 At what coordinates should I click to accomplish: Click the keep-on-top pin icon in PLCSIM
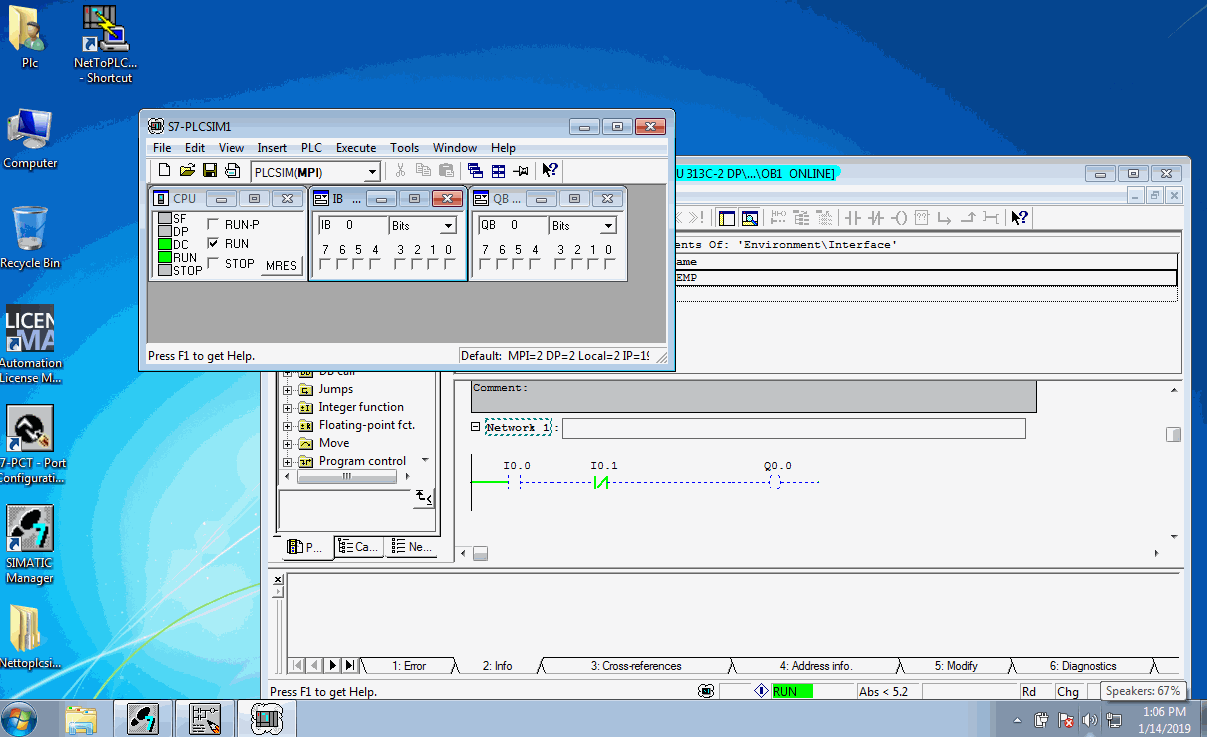[x=521, y=171]
